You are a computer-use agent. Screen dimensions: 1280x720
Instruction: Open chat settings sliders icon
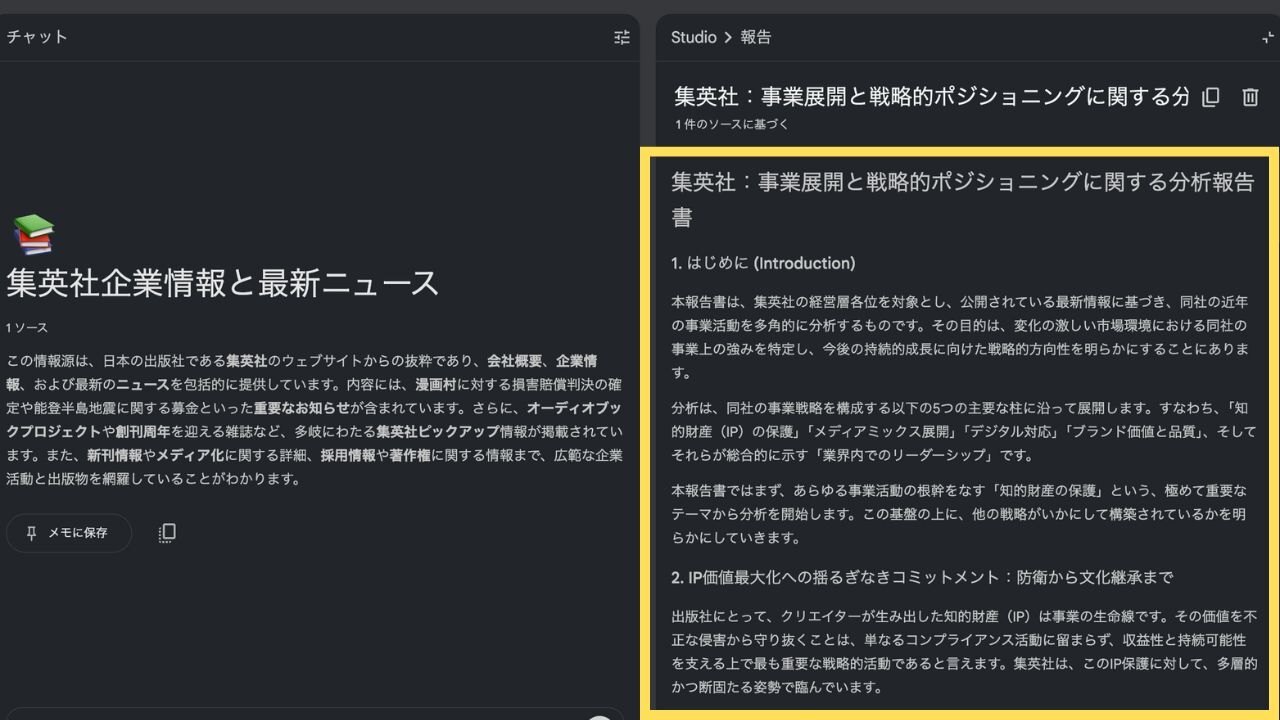(622, 37)
